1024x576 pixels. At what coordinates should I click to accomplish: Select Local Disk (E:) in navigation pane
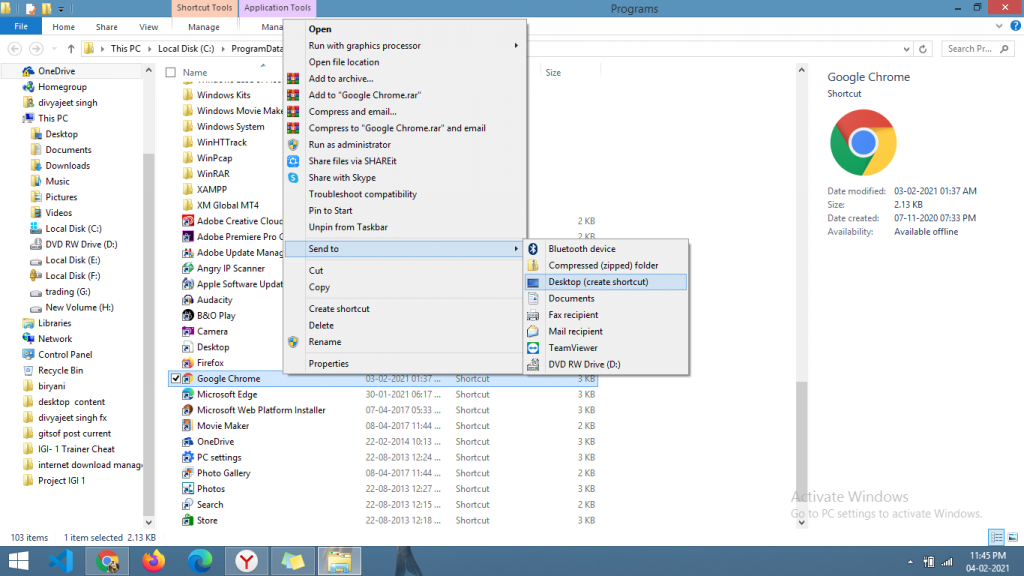point(72,260)
